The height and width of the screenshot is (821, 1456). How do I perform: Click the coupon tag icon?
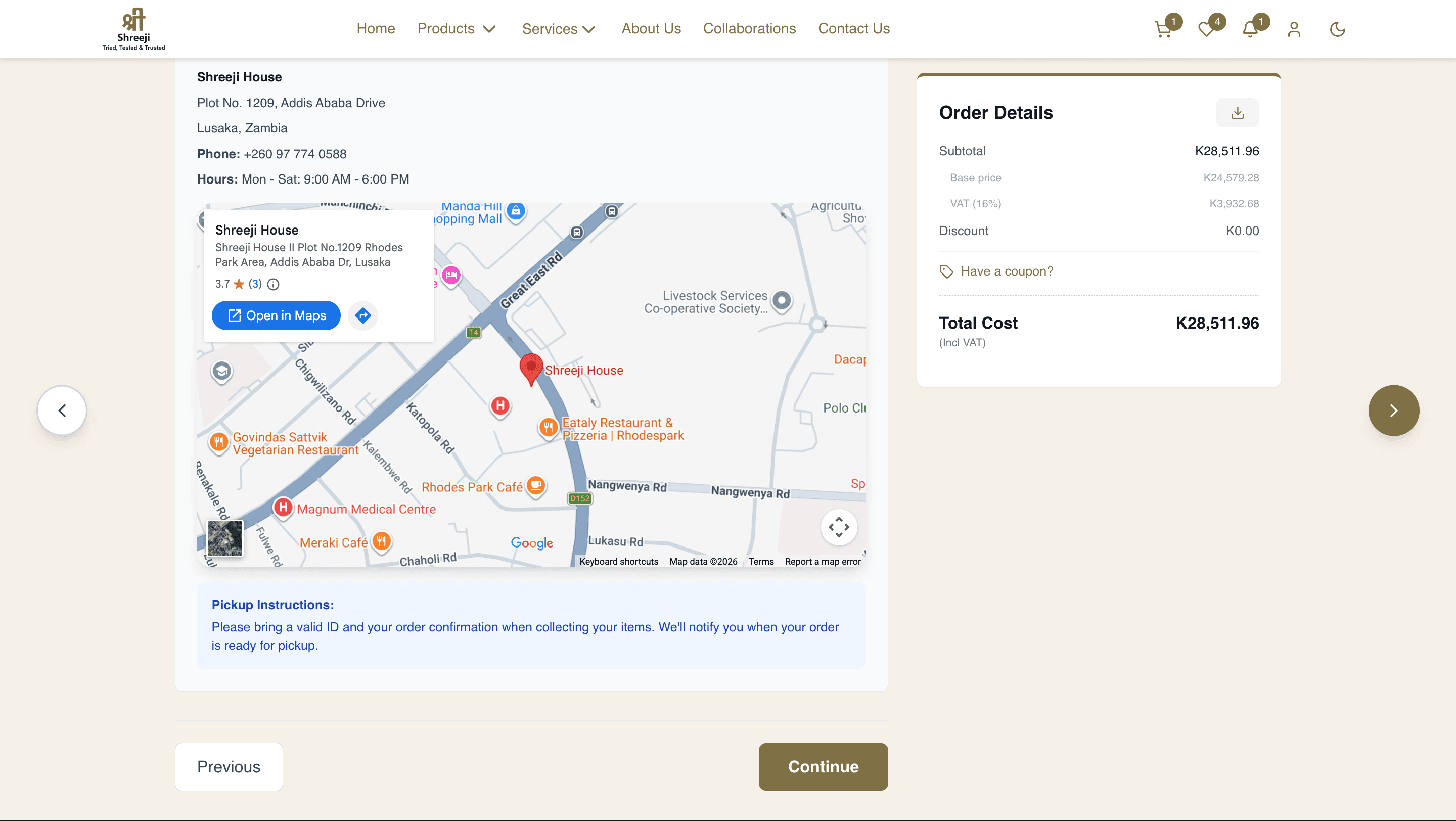(x=946, y=272)
